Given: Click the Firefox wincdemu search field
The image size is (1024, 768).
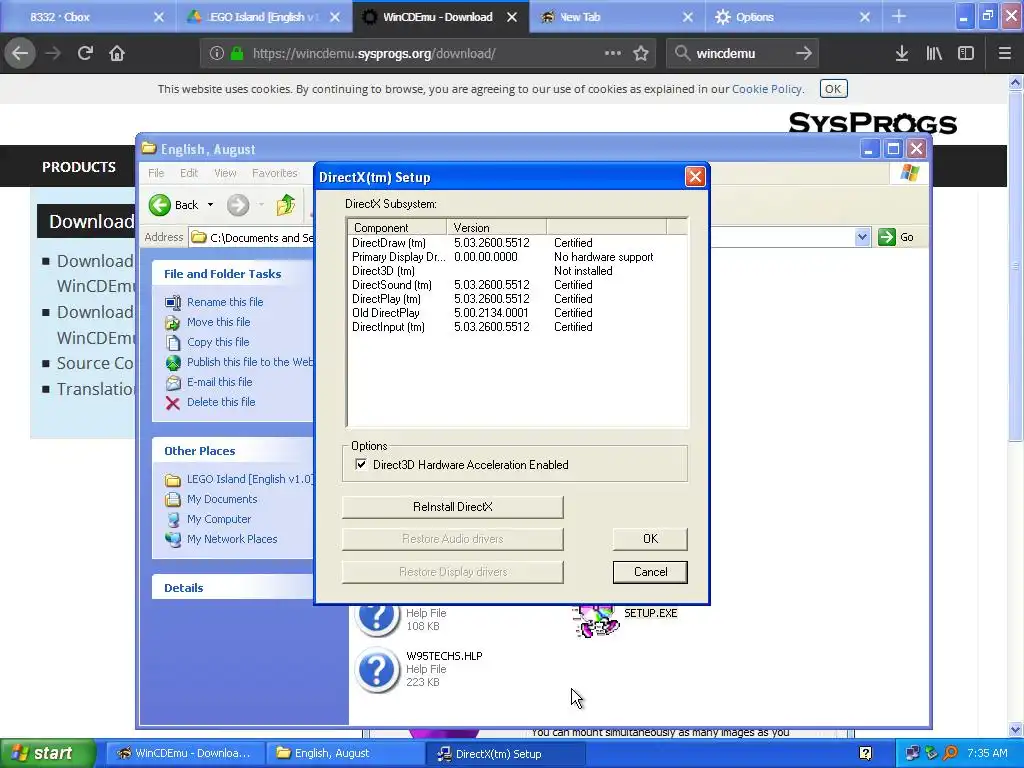Looking at the screenshot, I should (743, 54).
